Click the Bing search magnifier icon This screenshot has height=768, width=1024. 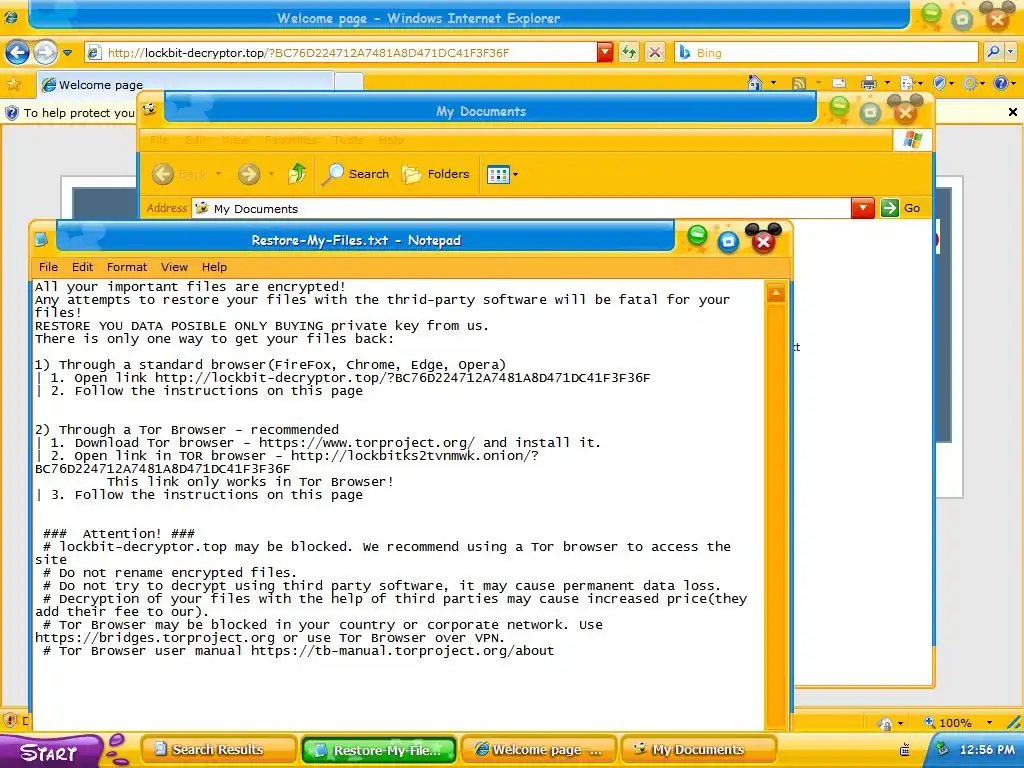tap(994, 52)
